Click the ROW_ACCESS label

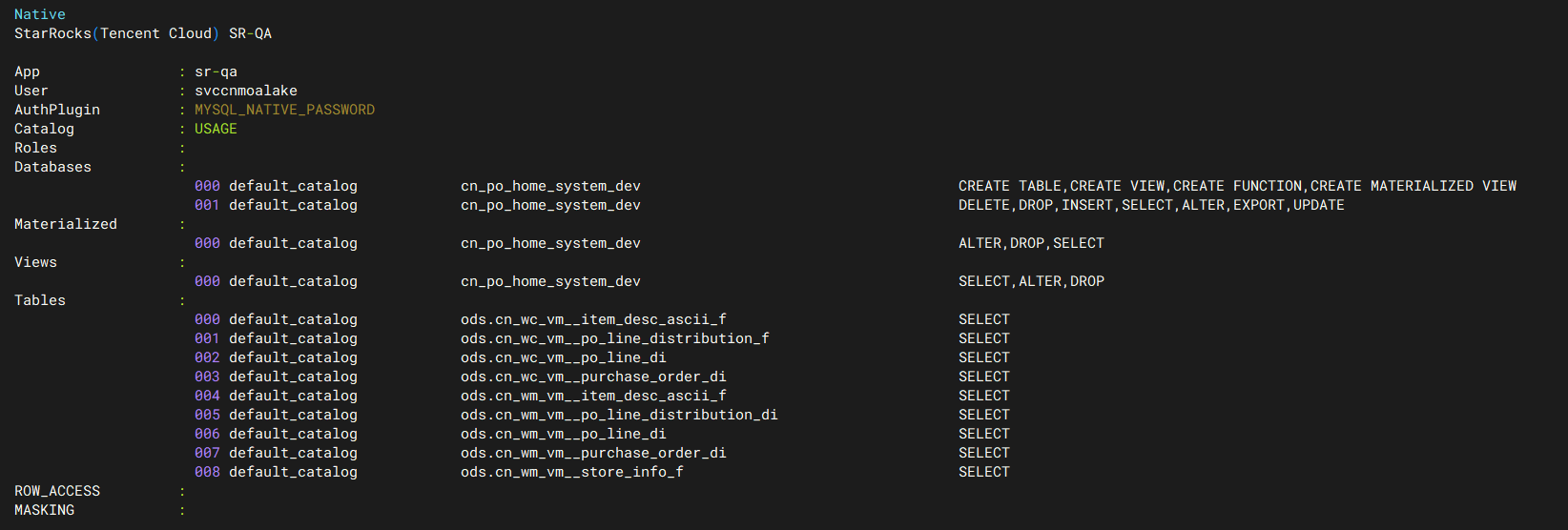tap(57, 491)
